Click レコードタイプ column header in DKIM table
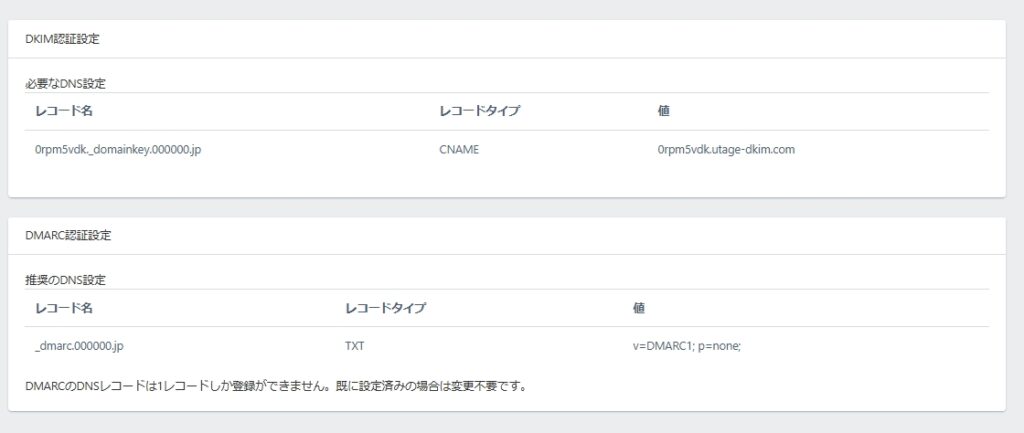This screenshot has height=433, width=1024. pyautogui.click(x=480, y=111)
